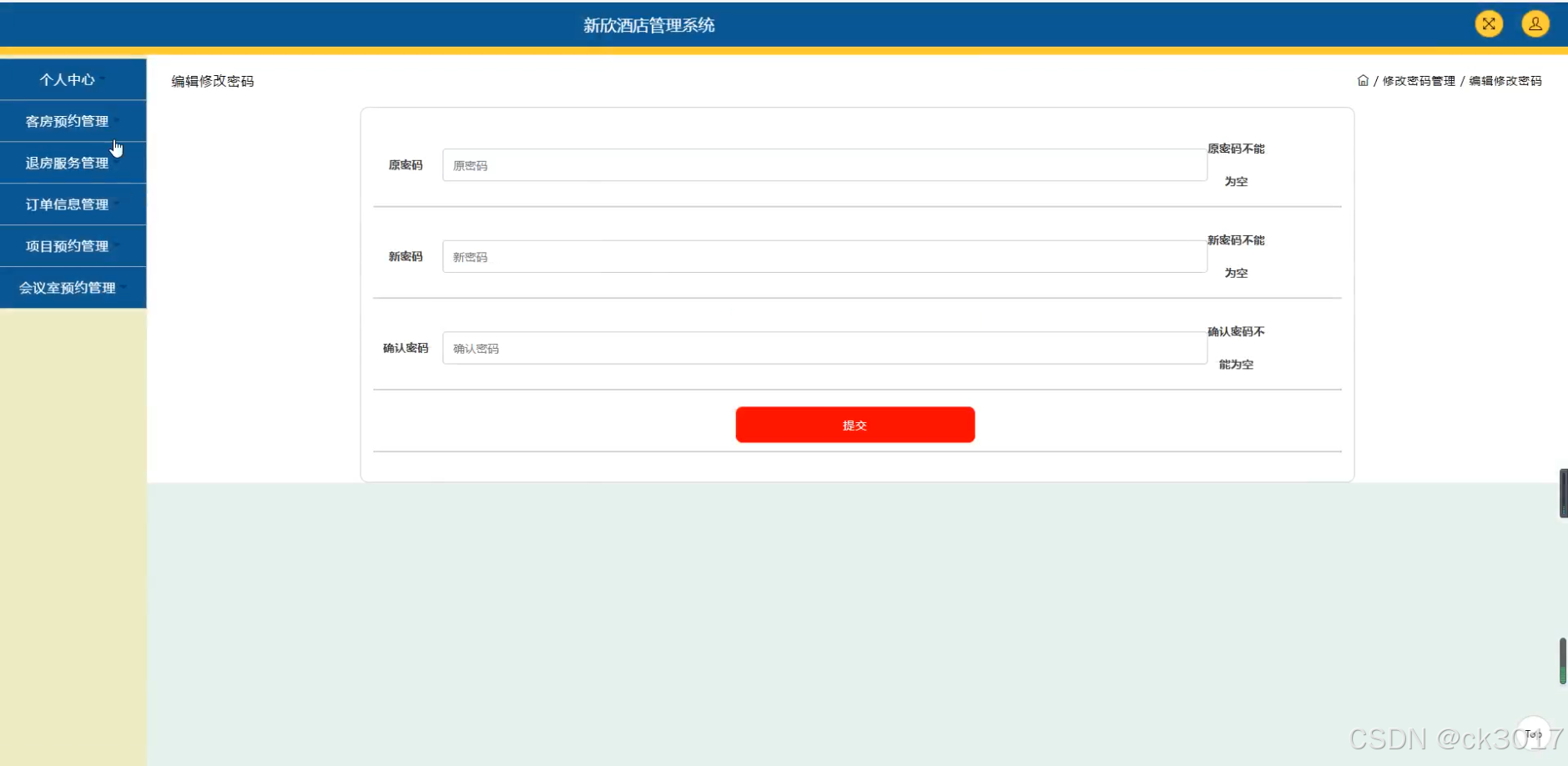Select 项目预约管理 menu item
The width and height of the screenshot is (1568, 766).
73,246
